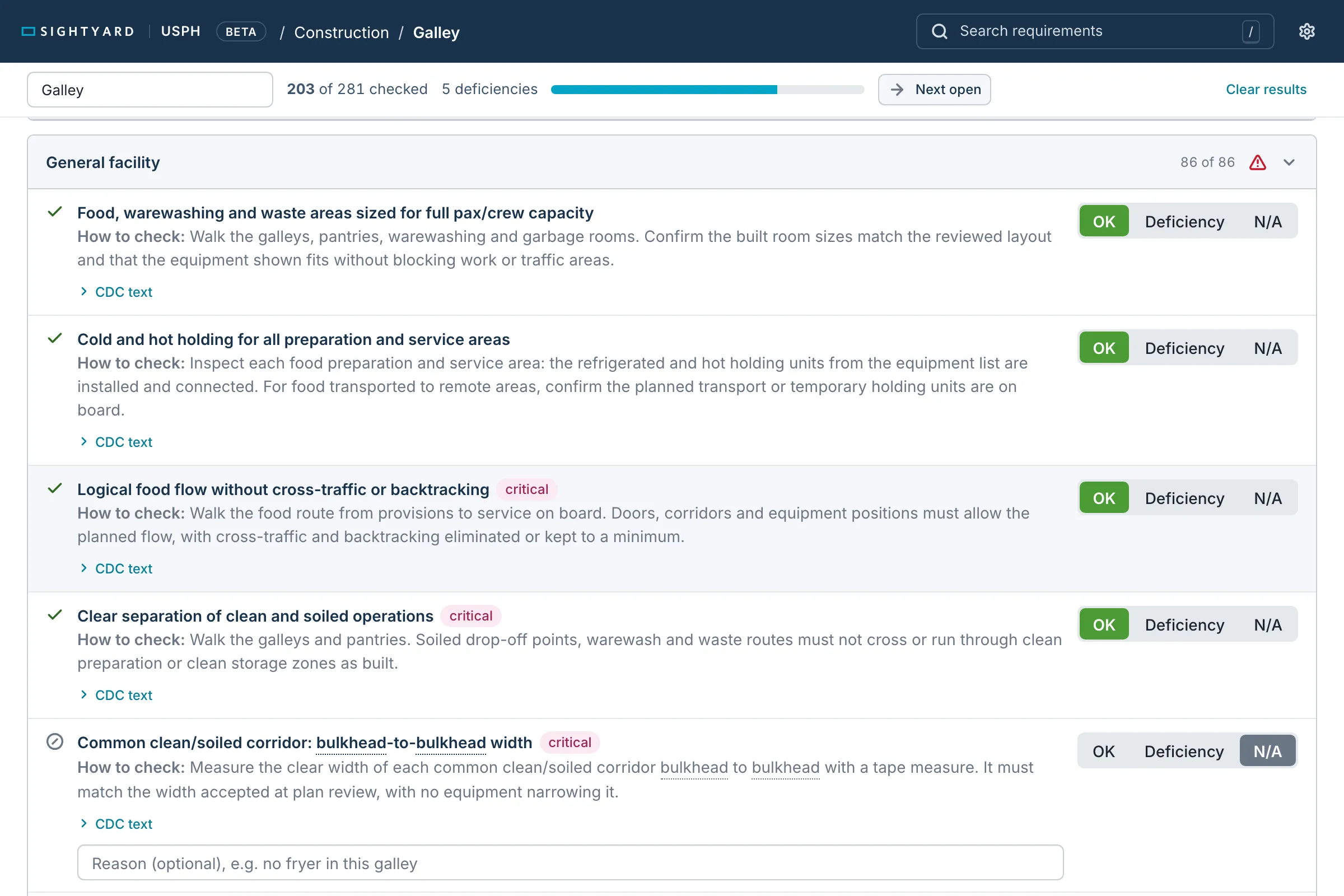Jump to Next open requirement
1344x896 pixels.
click(x=934, y=90)
